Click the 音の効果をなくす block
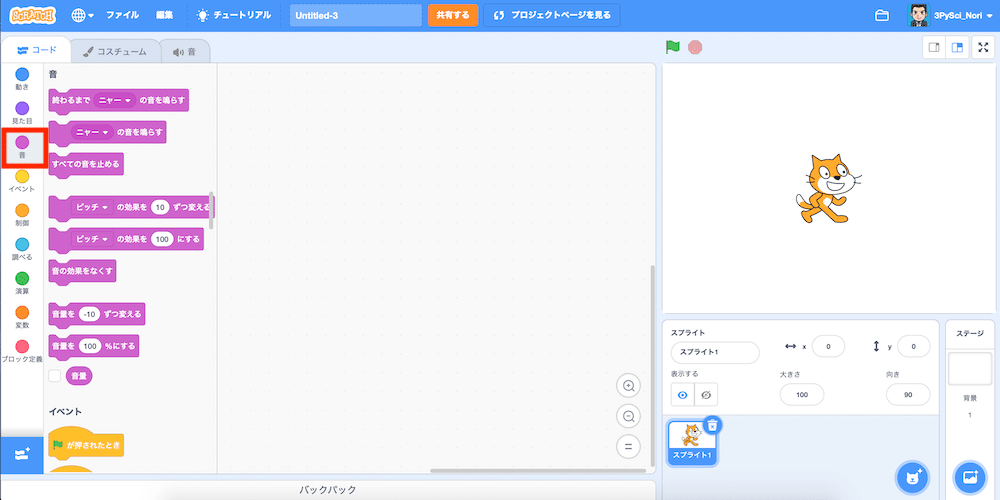 click(x=82, y=271)
